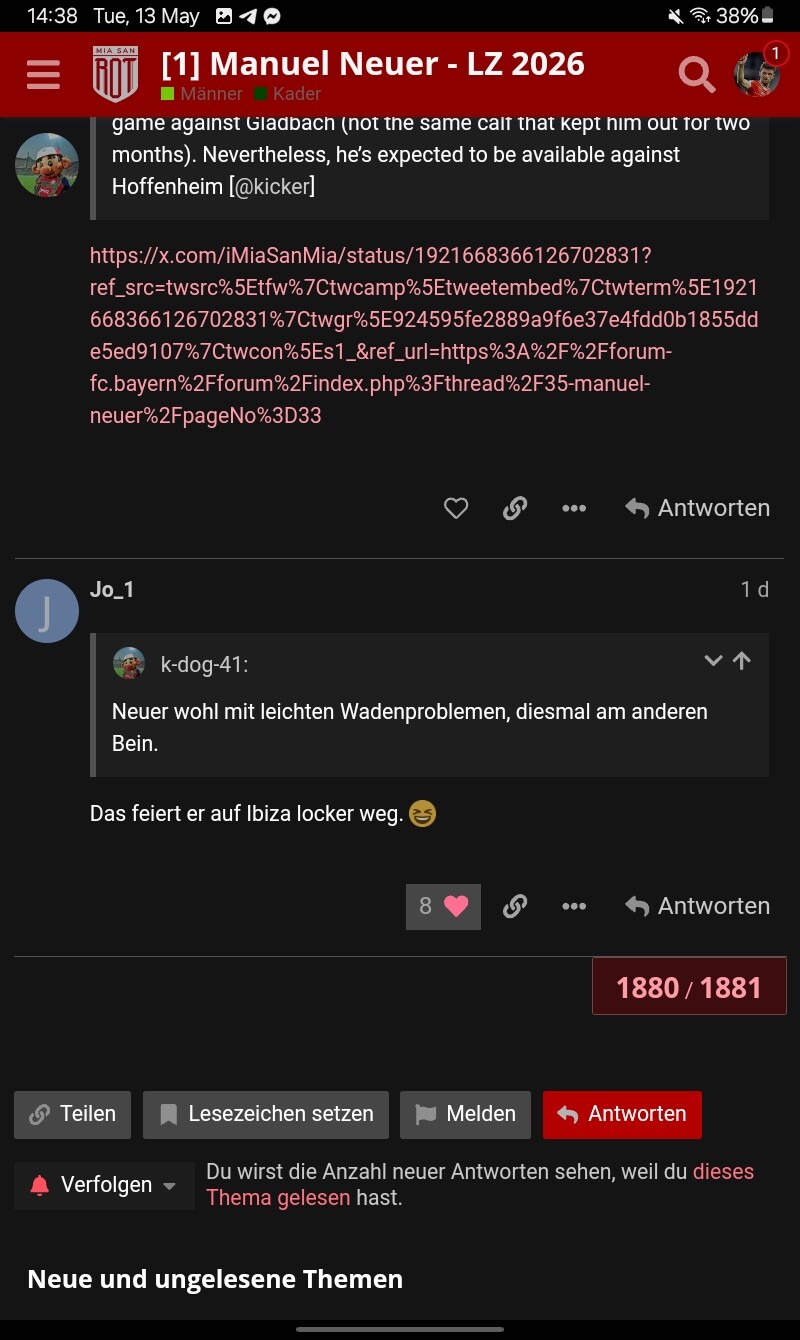The width and height of the screenshot is (800, 1340).
Task: Jump to quoted post with up arrow
Action: [x=742, y=661]
